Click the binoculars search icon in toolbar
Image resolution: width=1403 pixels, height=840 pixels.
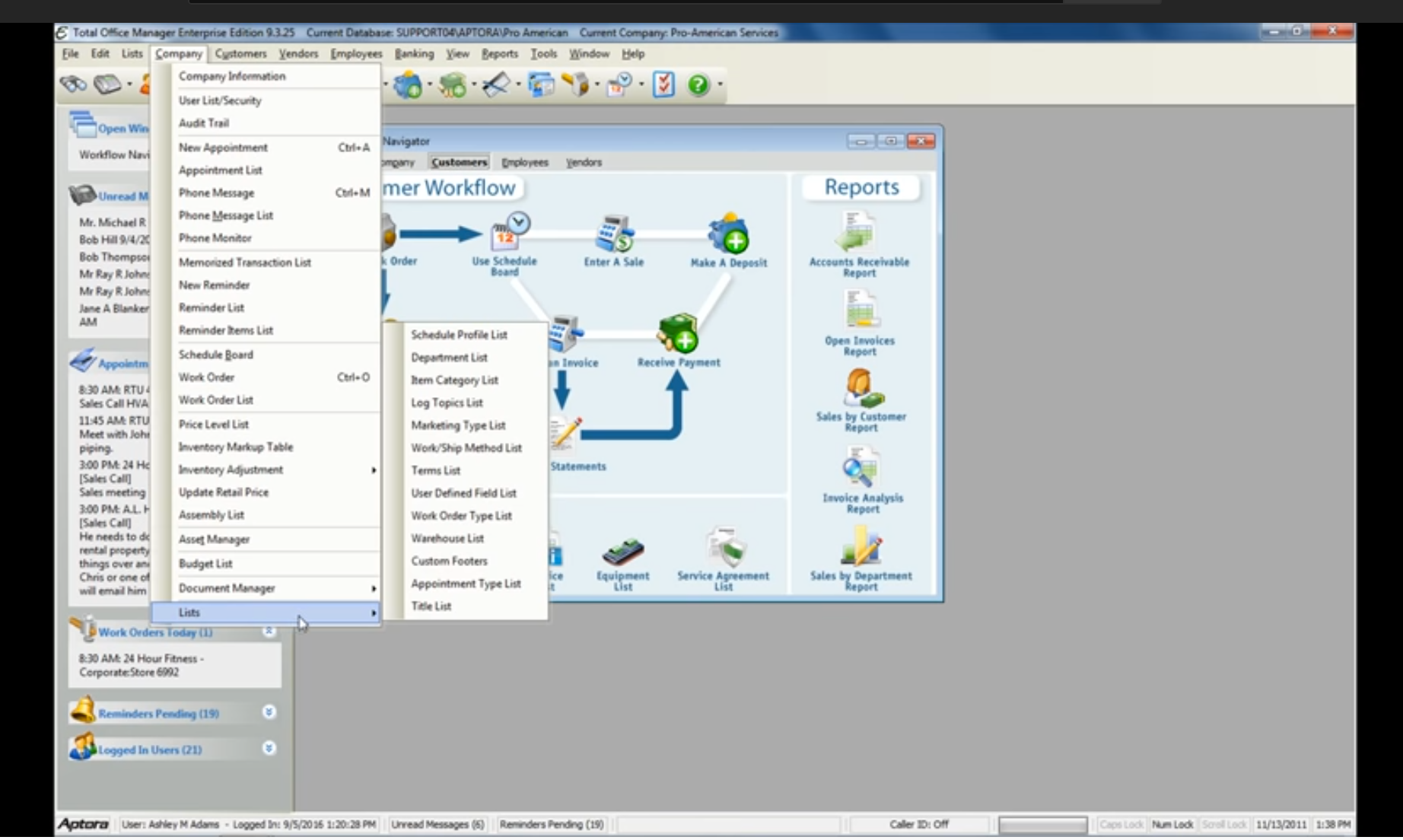(x=74, y=84)
